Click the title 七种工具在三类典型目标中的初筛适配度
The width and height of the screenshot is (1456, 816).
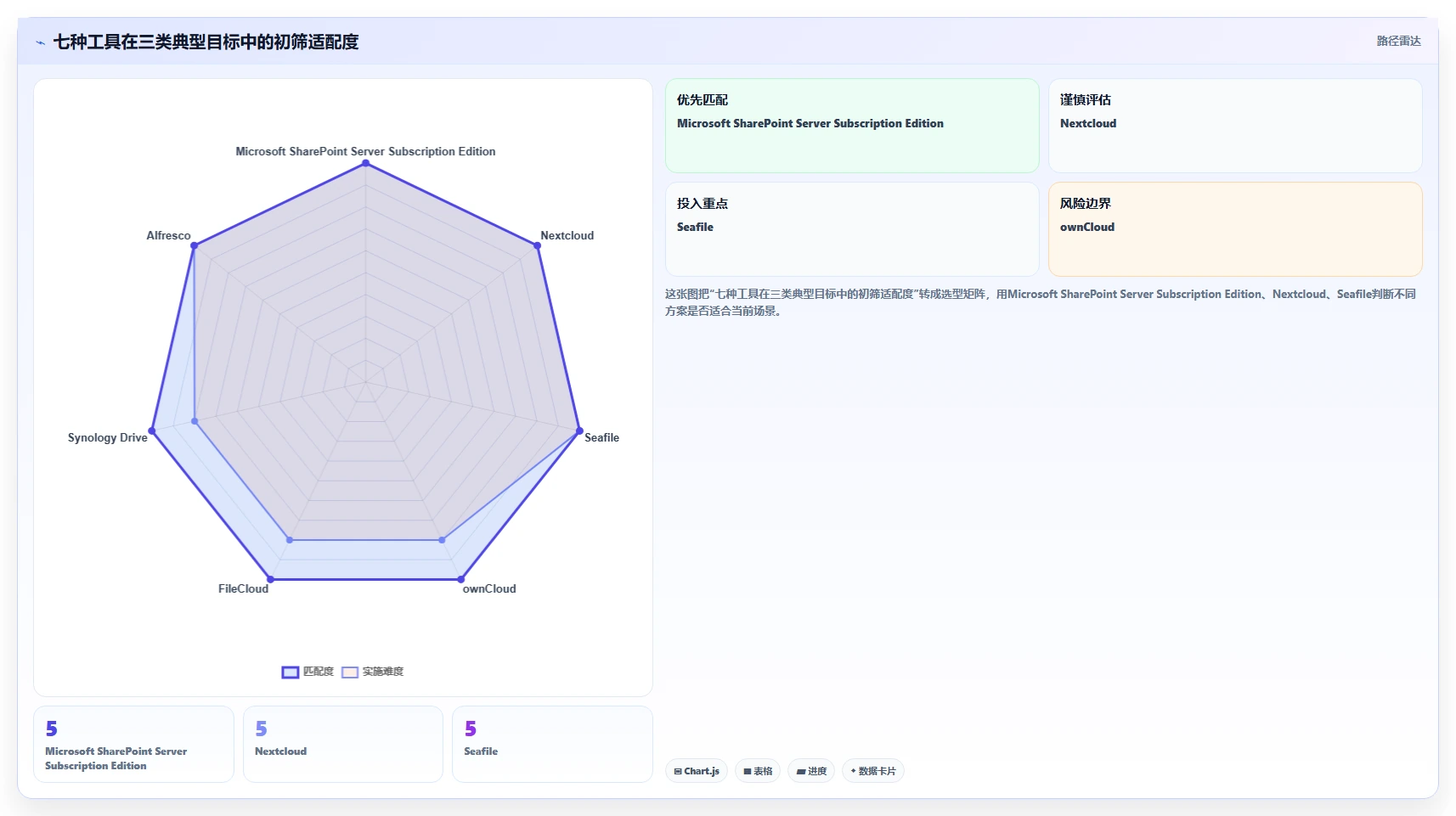206,42
